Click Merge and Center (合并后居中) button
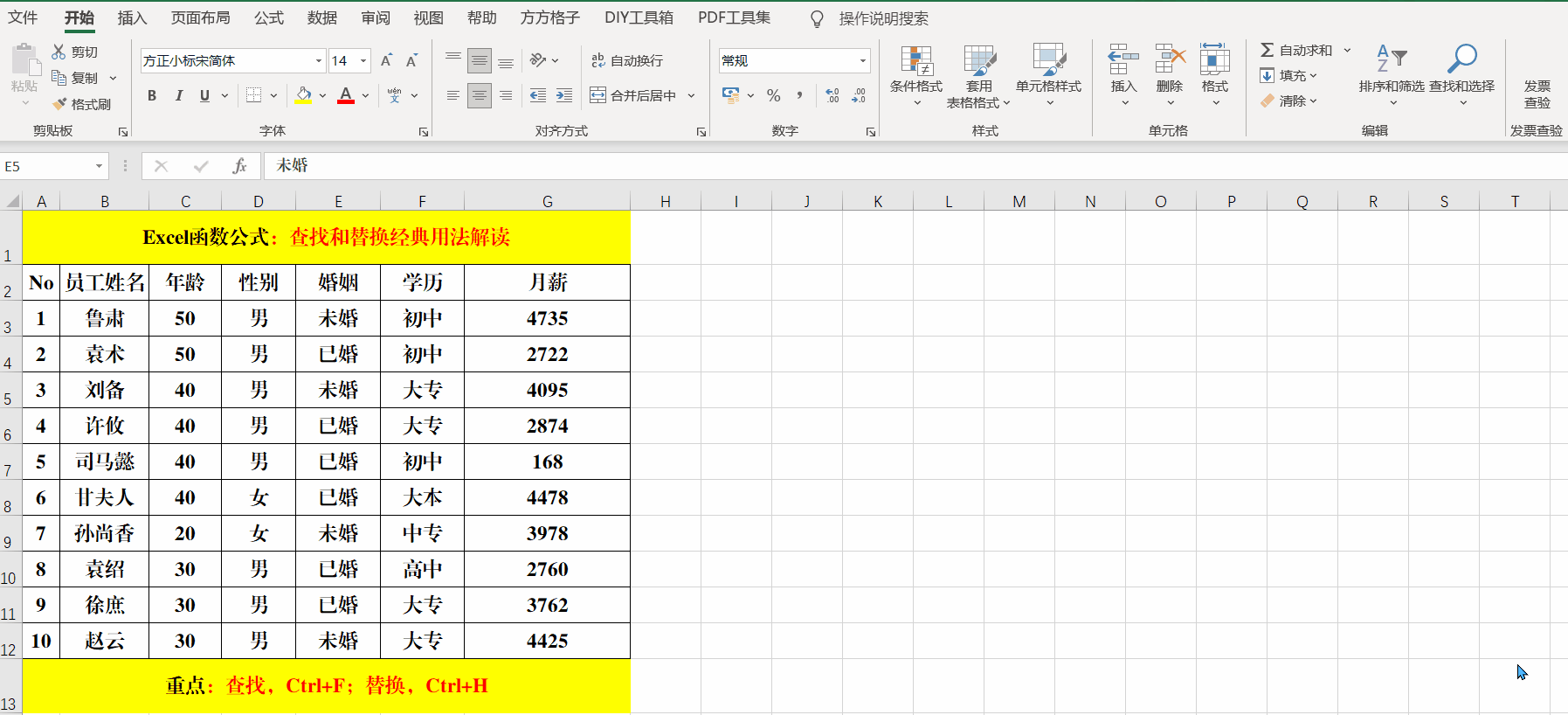 click(x=633, y=95)
